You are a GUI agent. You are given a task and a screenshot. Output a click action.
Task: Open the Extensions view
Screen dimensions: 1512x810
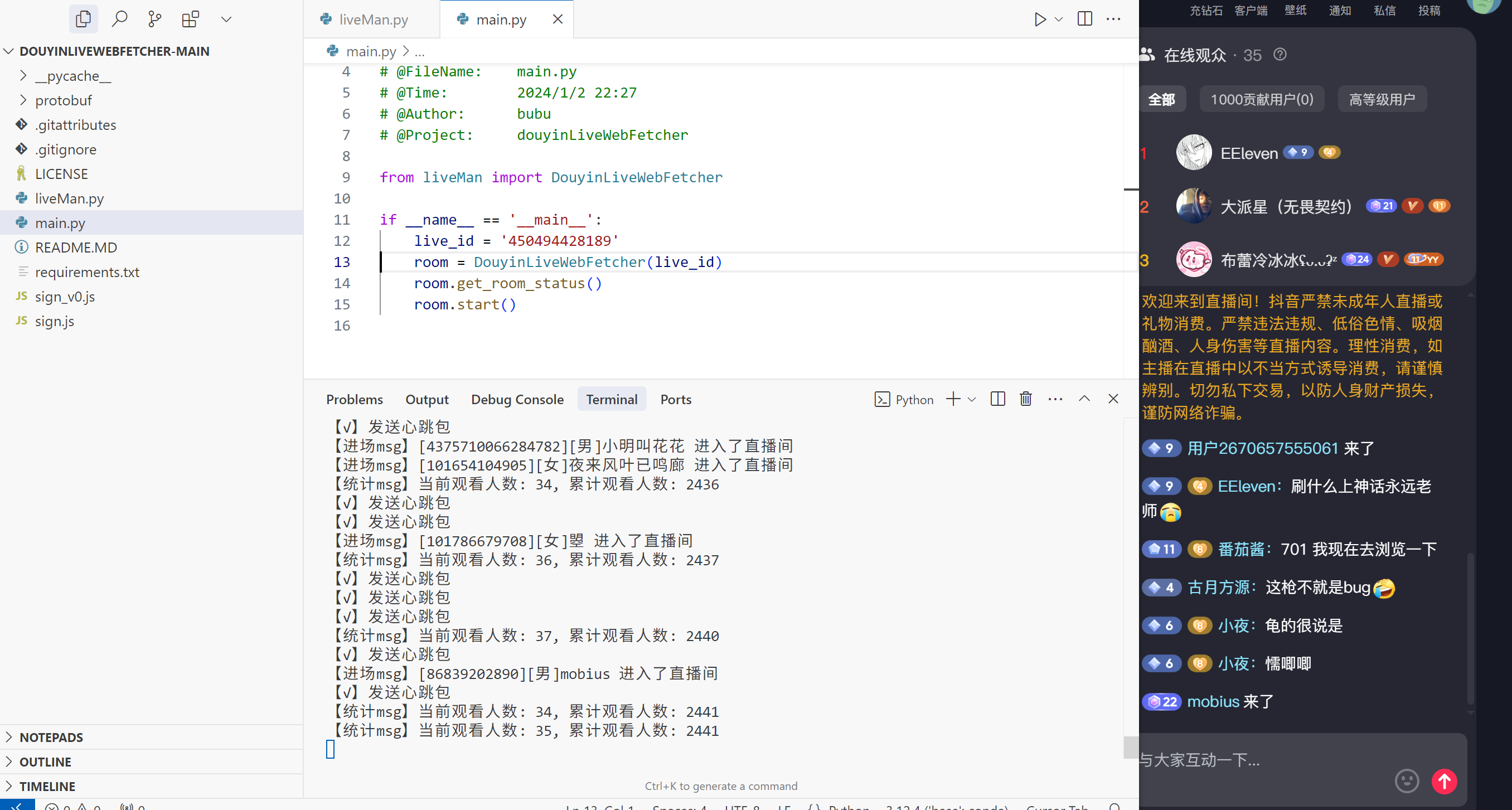[190, 19]
